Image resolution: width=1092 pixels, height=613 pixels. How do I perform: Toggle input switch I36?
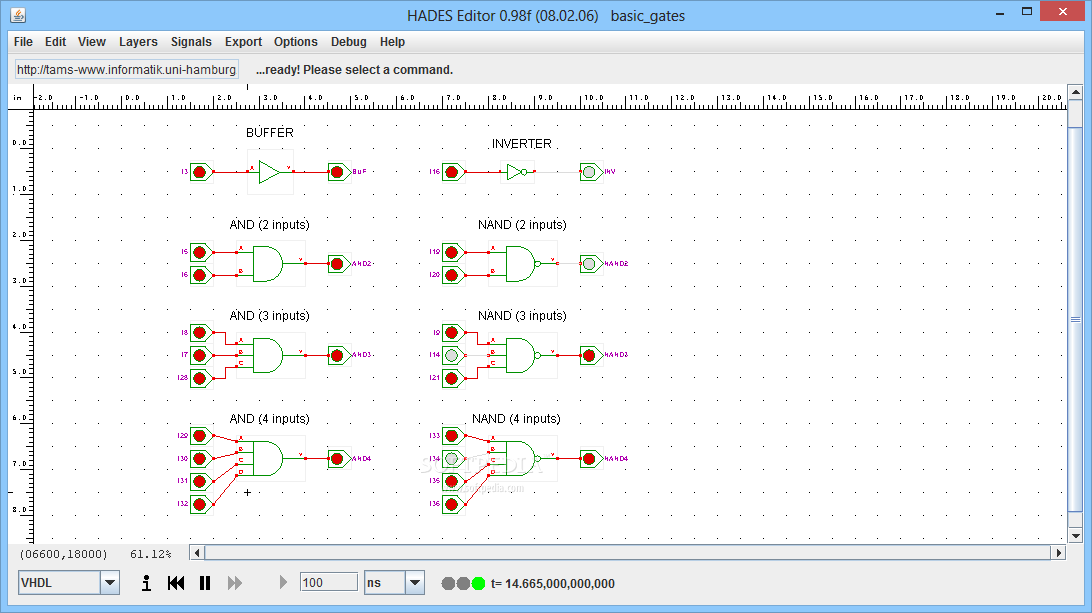[453, 504]
